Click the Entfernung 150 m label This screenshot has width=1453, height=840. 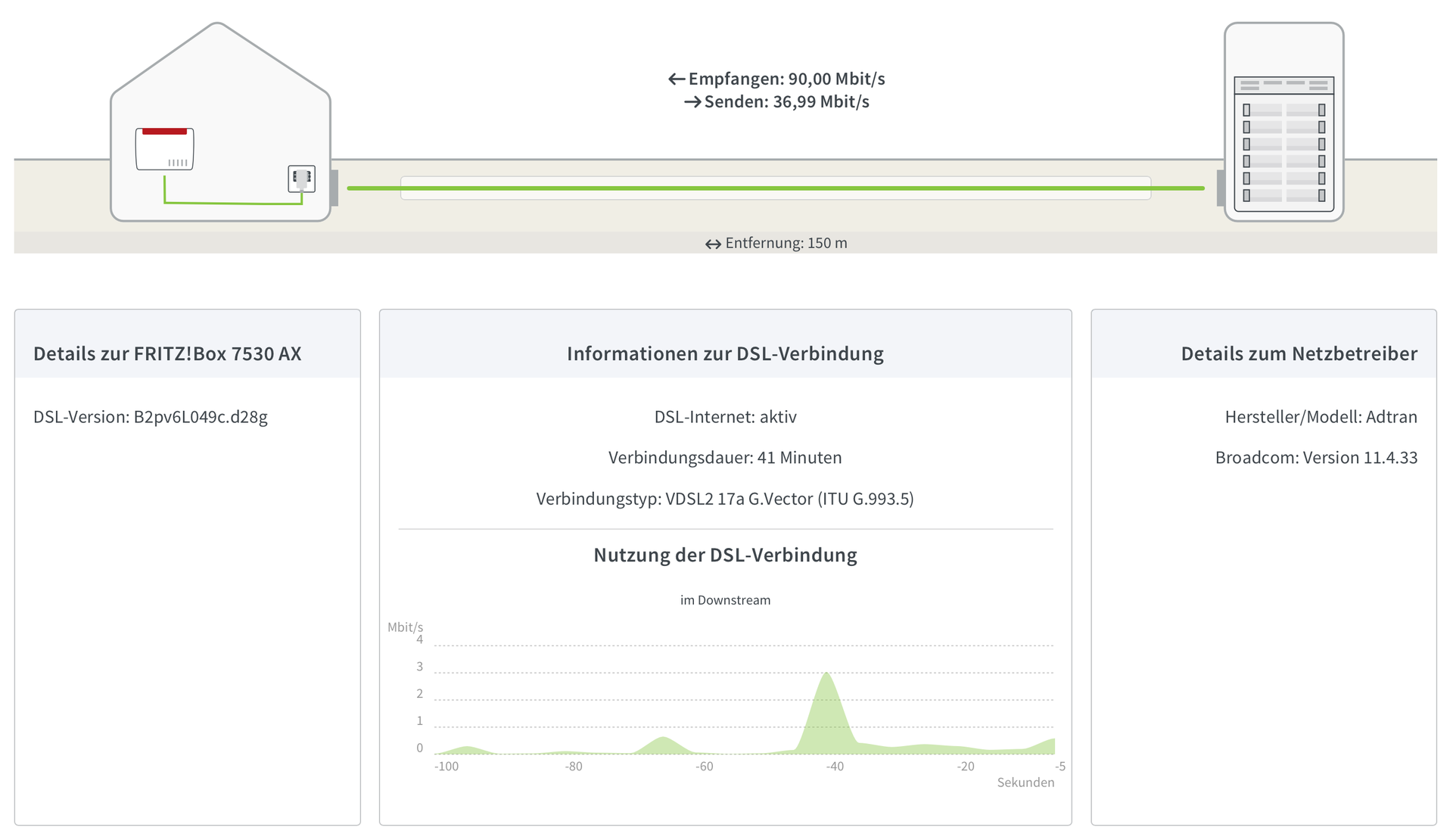pyautogui.click(x=786, y=243)
